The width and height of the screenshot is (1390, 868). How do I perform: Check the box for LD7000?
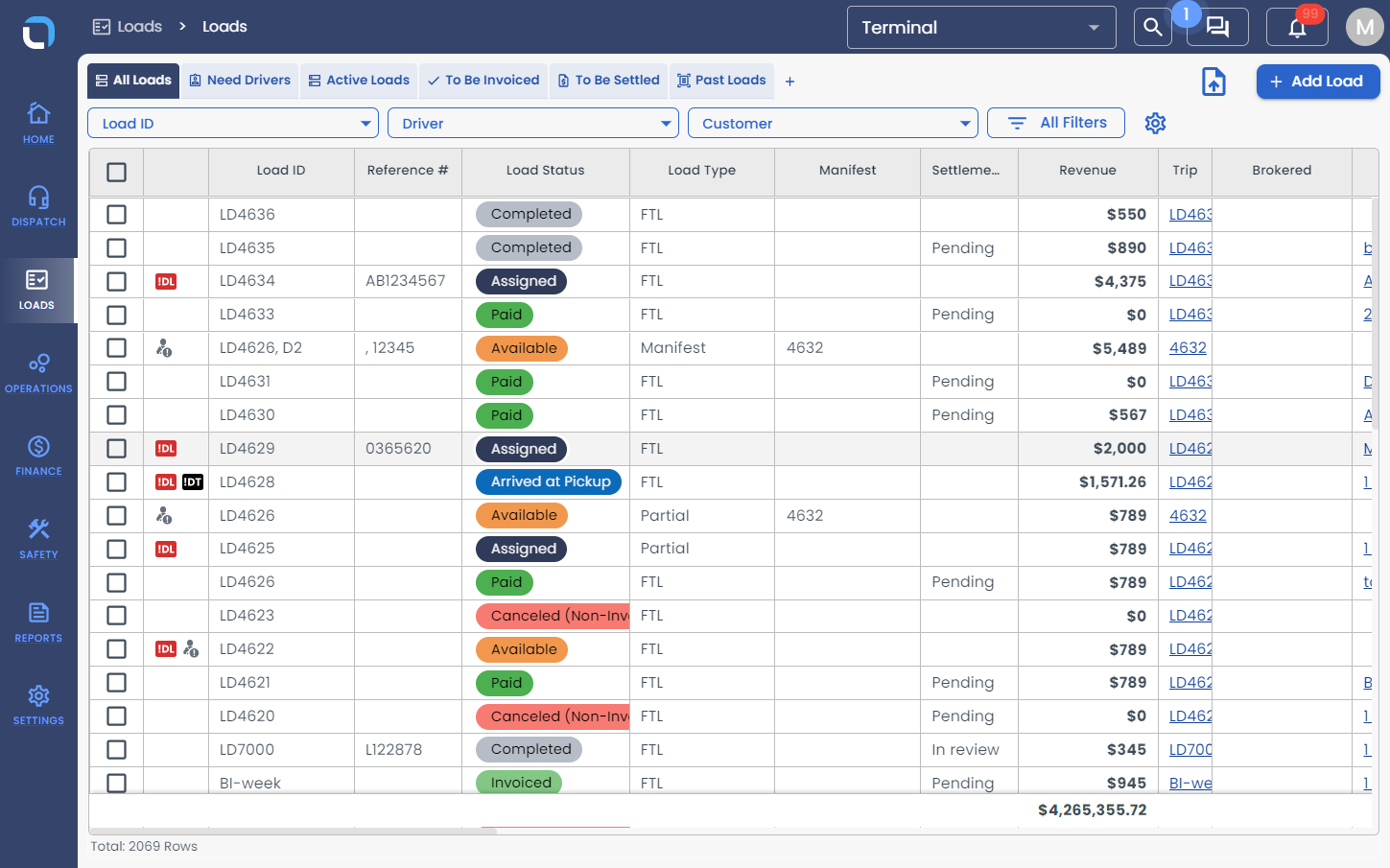[117, 749]
